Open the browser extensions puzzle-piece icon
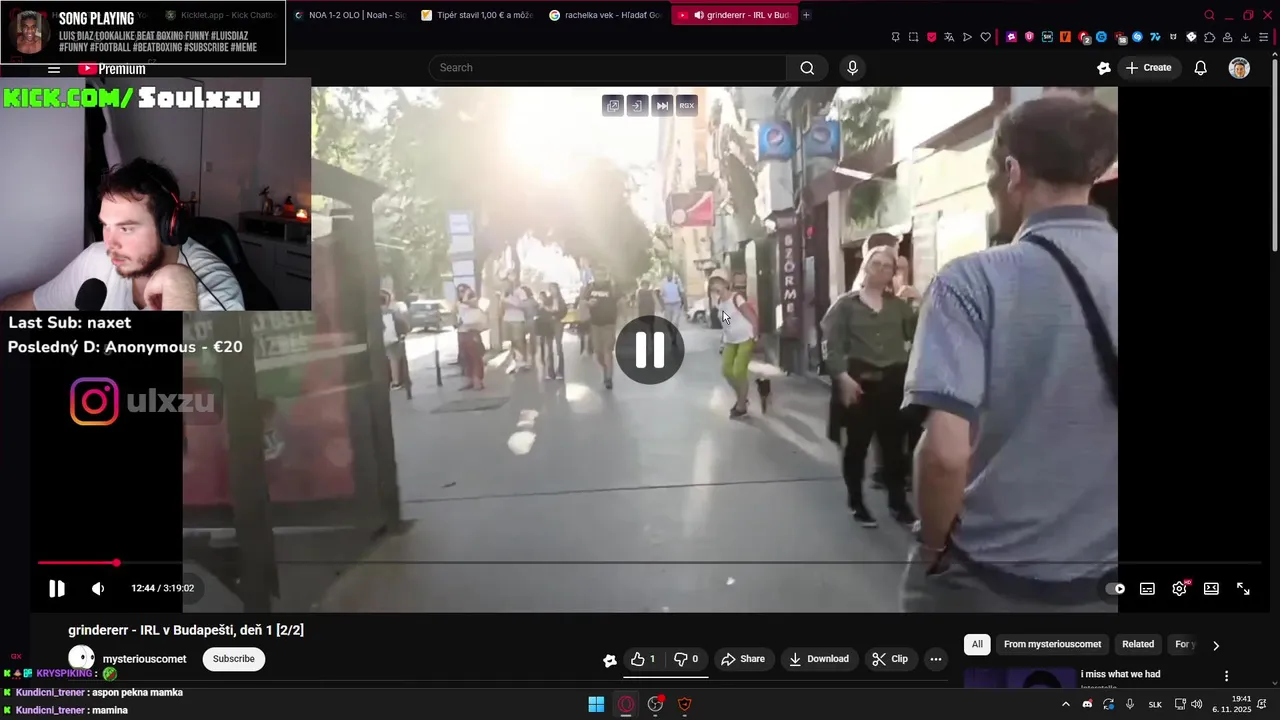Screen dimensions: 1280x720 tap(1209, 37)
